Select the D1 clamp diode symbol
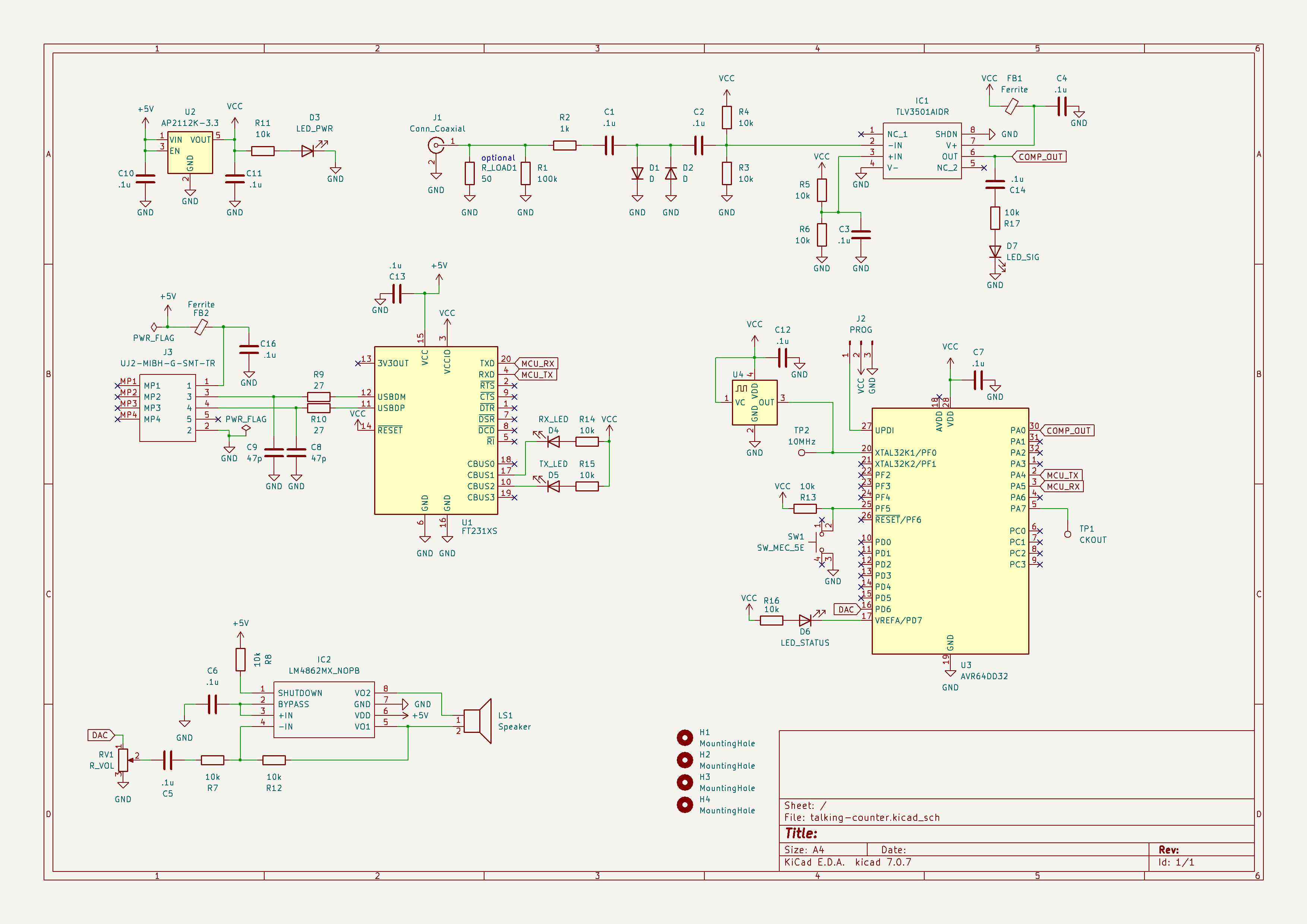Screen dimensions: 1307x924 [x=638, y=174]
